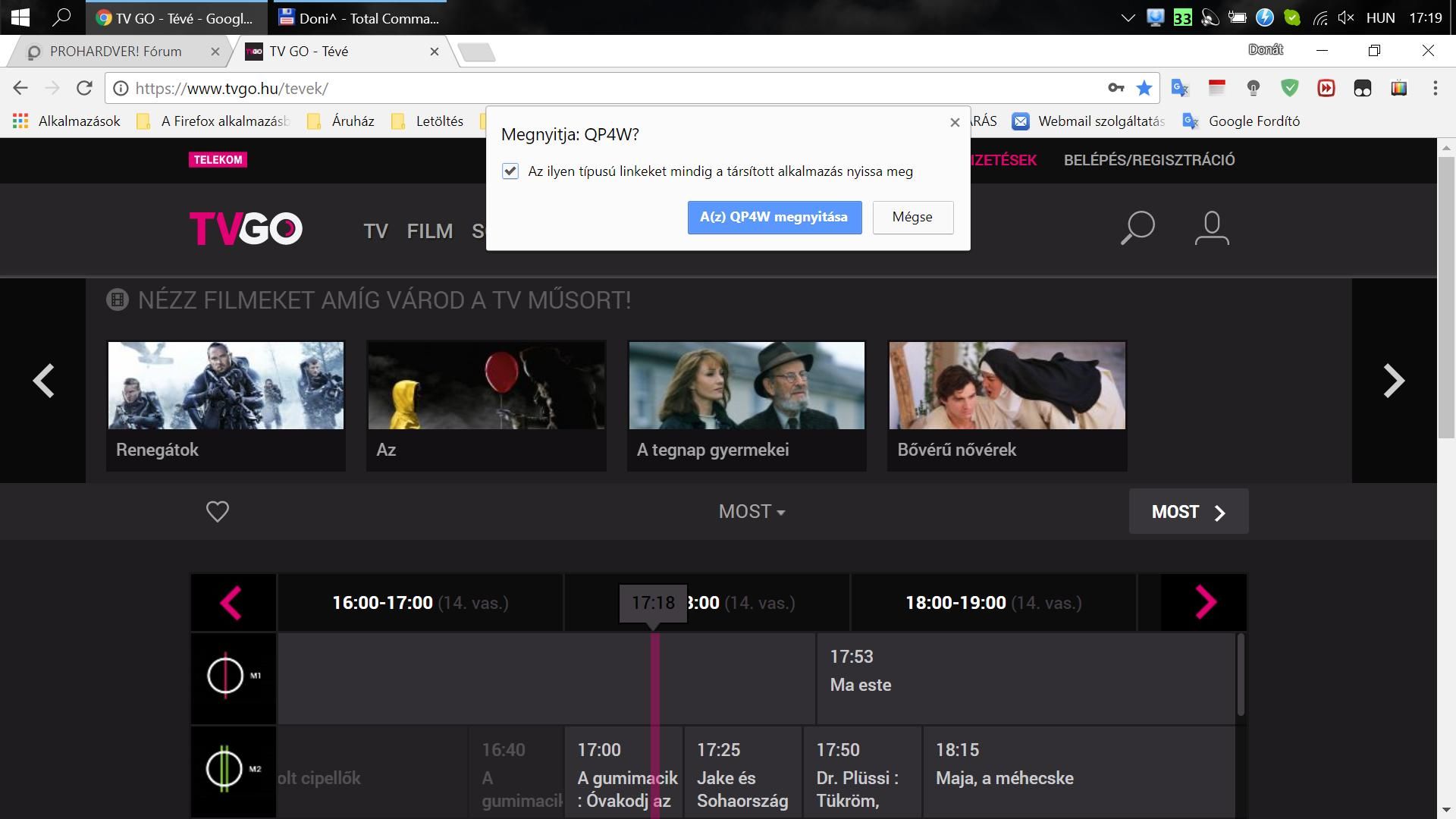Click the M2 channel logo
The image size is (1456, 819).
233,769
